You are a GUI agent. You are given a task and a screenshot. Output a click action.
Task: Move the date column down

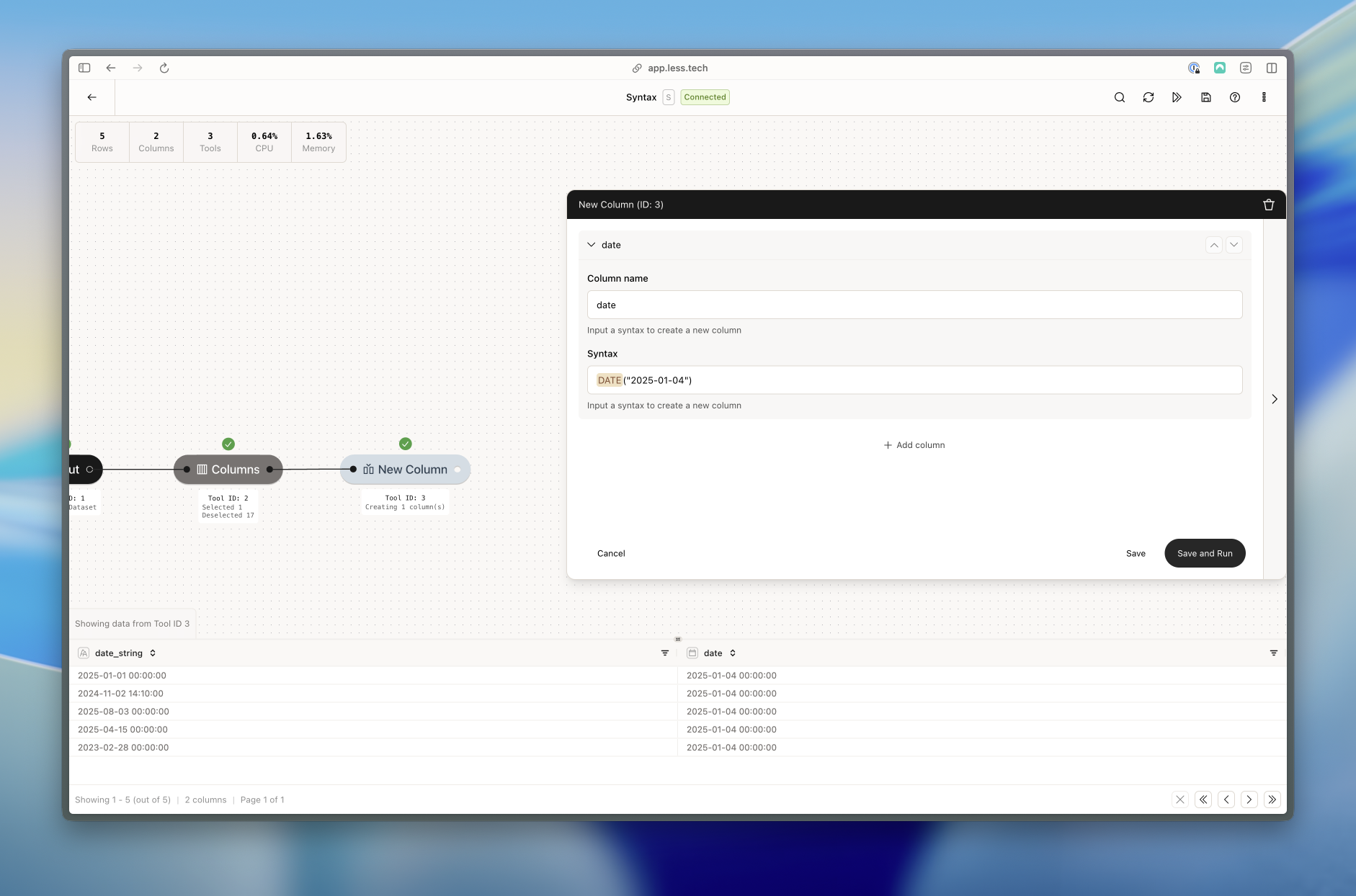pyautogui.click(x=1234, y=245)
